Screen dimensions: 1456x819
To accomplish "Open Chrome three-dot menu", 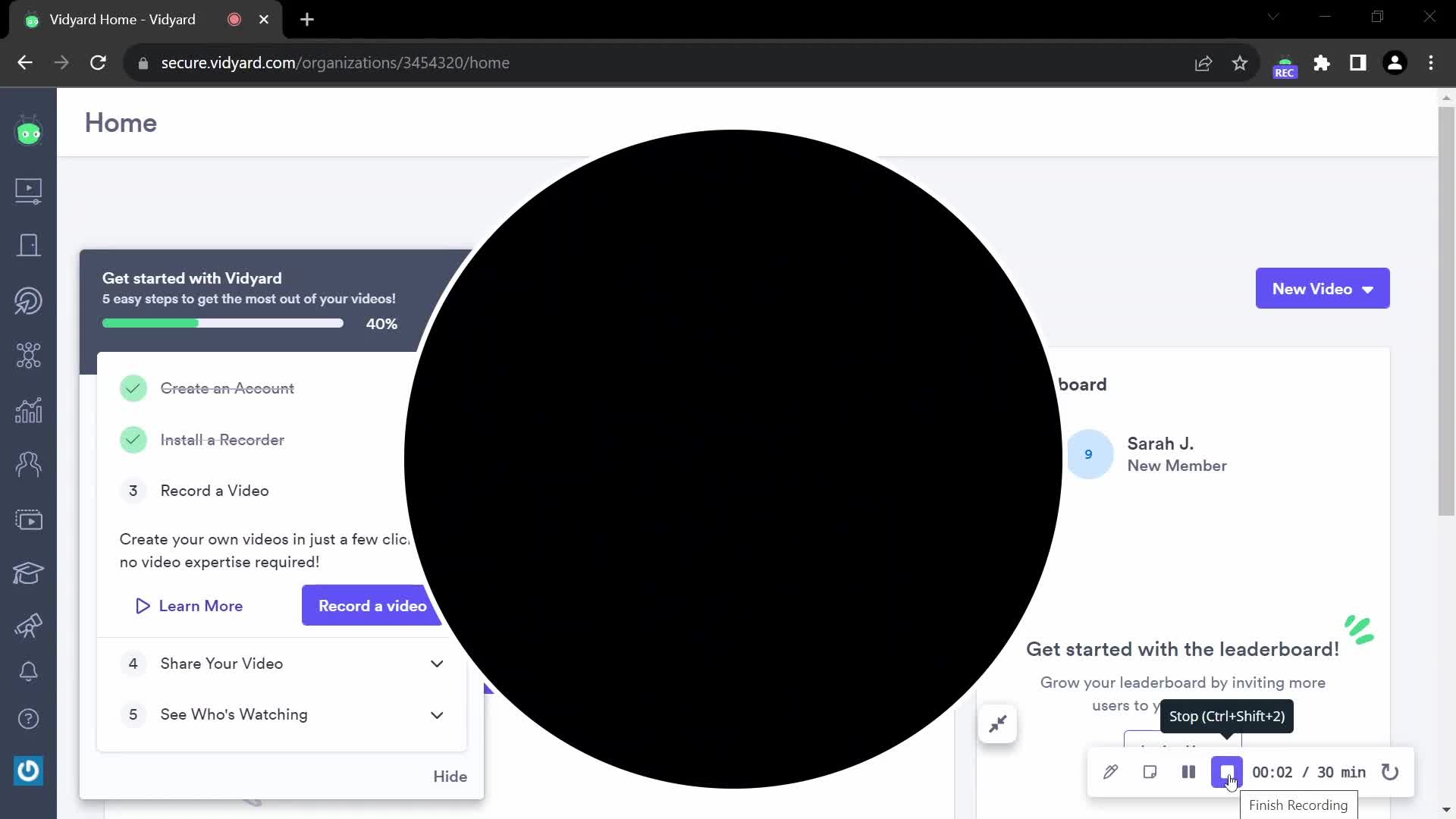I will point(1431,63).
